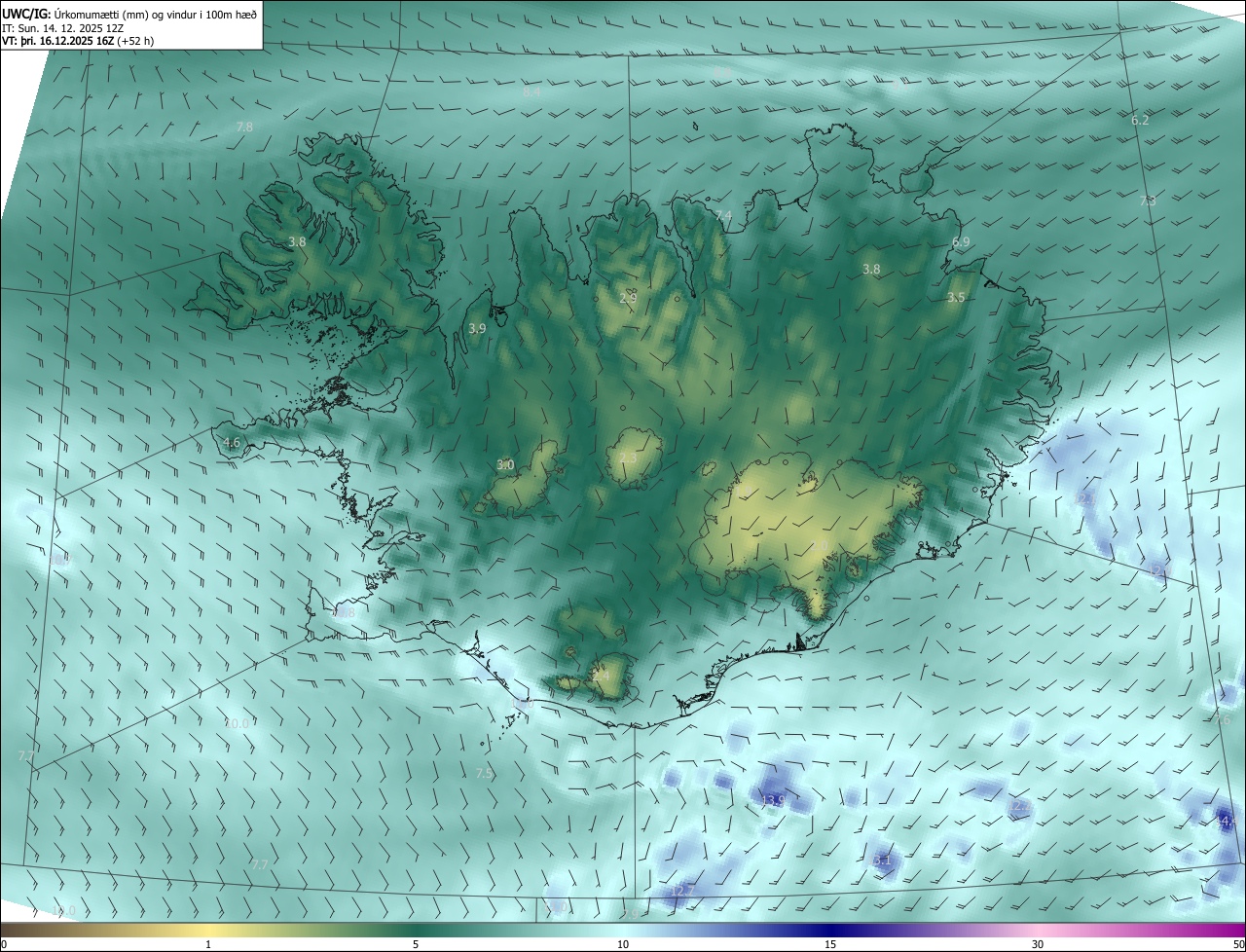1246x952 pixels.
Task: Click the 7.5 value label on the map
Action: (x=484, y=773)
